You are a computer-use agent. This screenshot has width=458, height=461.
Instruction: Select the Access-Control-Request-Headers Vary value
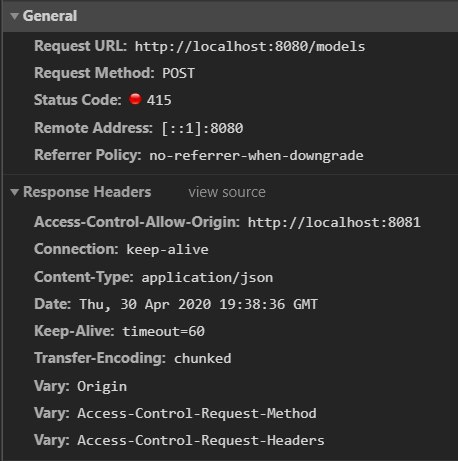201,440
